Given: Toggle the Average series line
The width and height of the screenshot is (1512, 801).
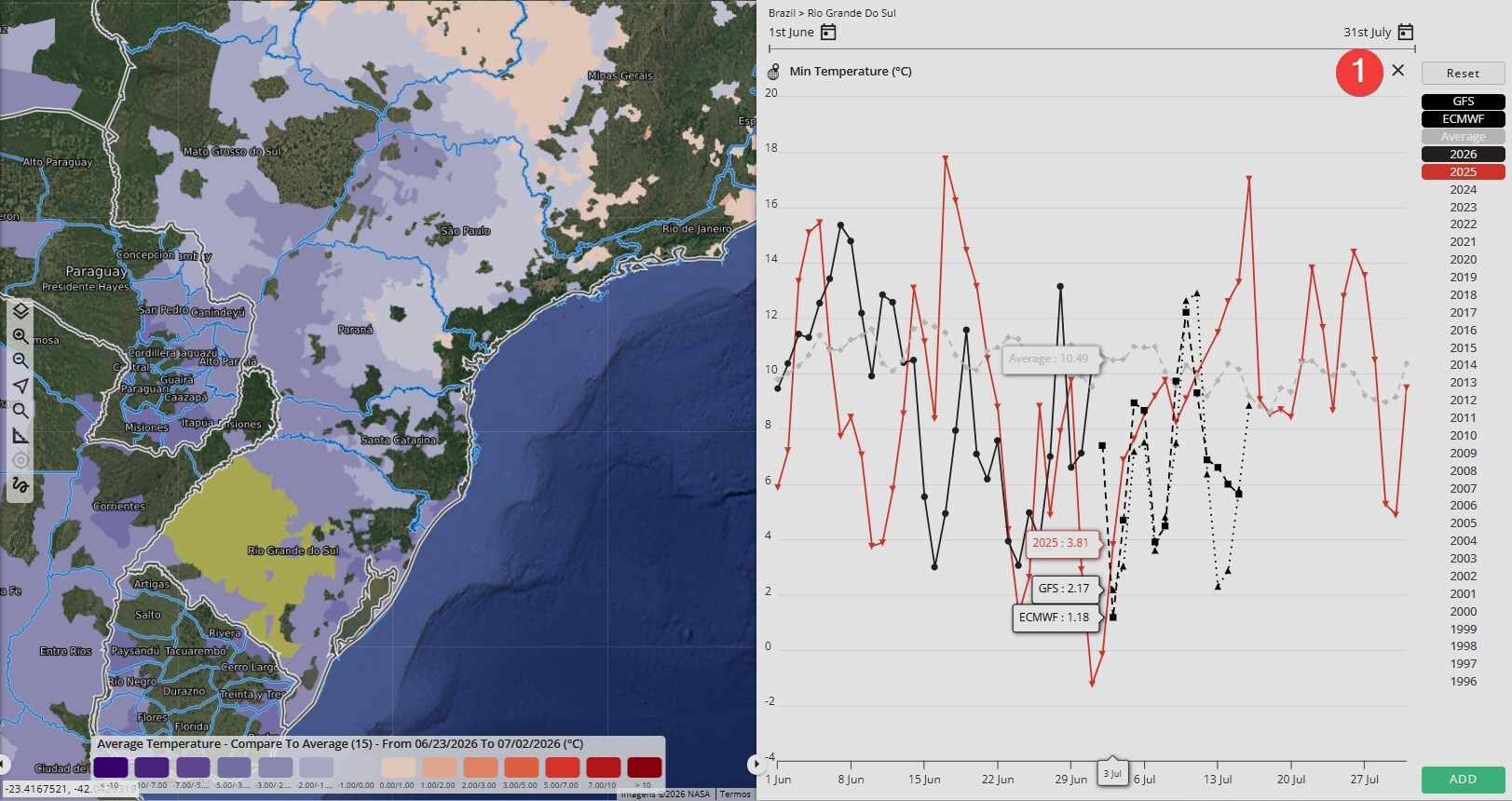Looking at the screenshot, I should click(x=1463, y=137).
